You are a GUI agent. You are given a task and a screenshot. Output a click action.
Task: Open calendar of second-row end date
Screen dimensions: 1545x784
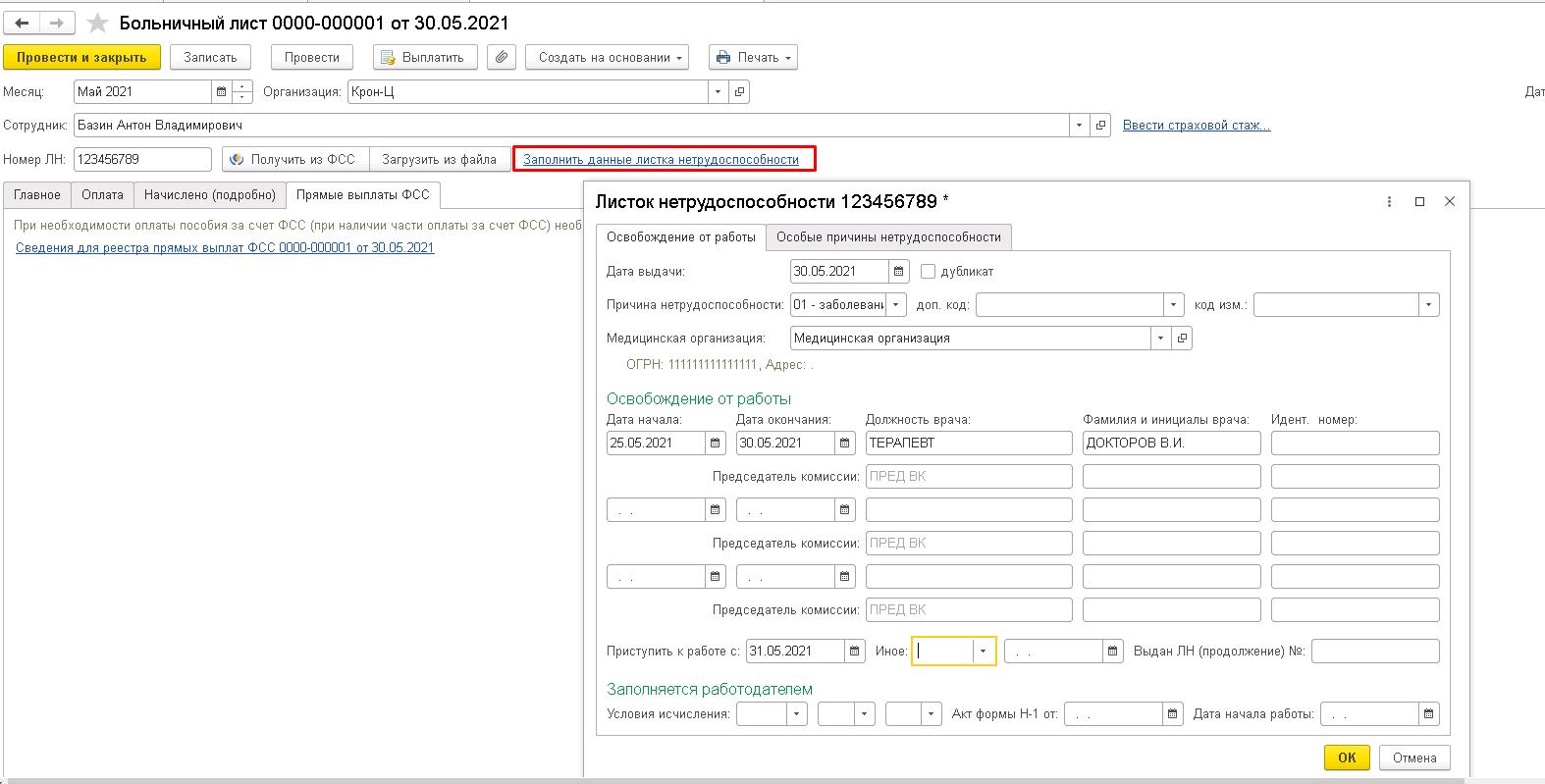845,510
